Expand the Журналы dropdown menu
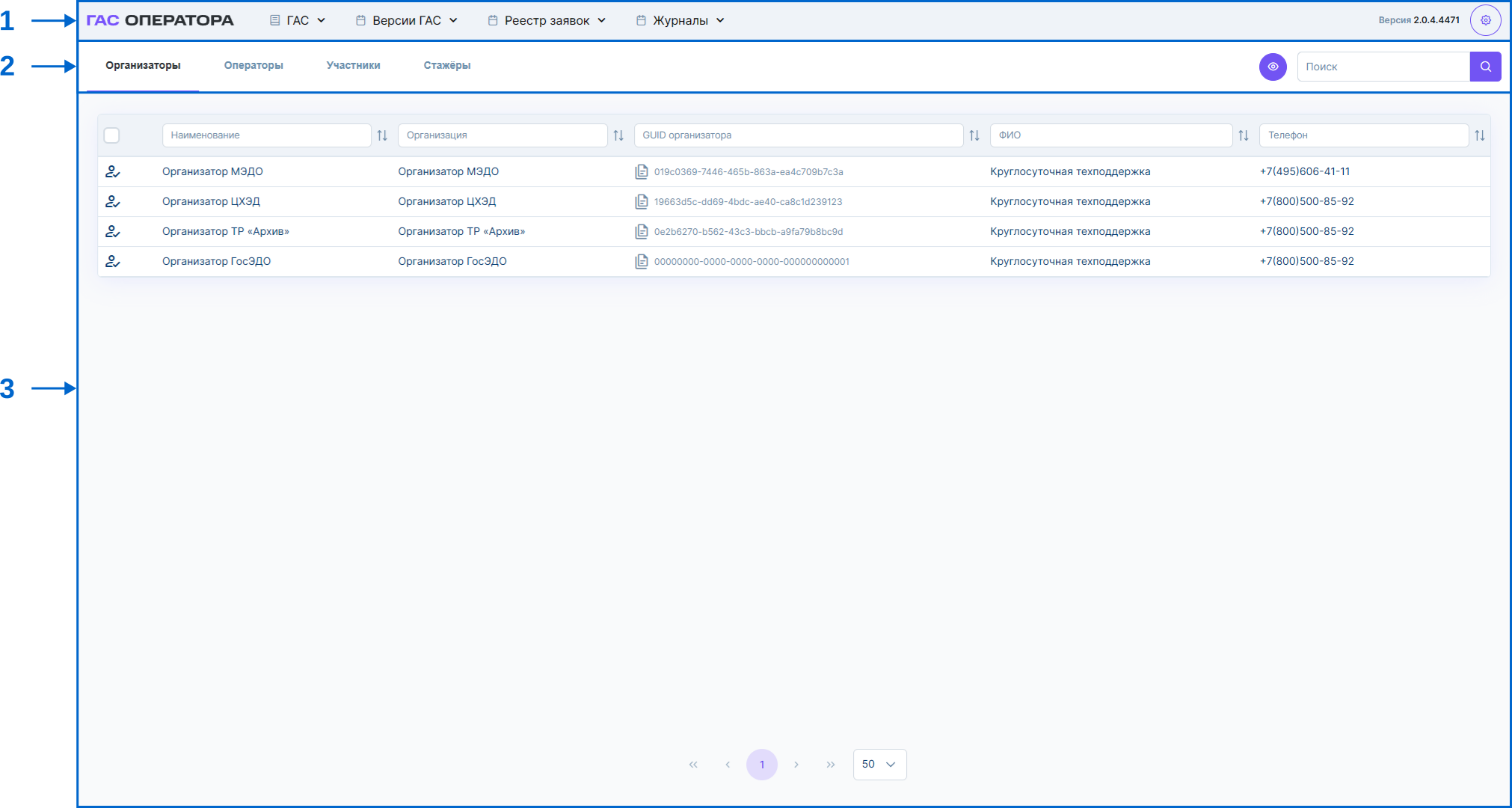The width and height of the screenshot is (1512, 808). click(680, 20)
